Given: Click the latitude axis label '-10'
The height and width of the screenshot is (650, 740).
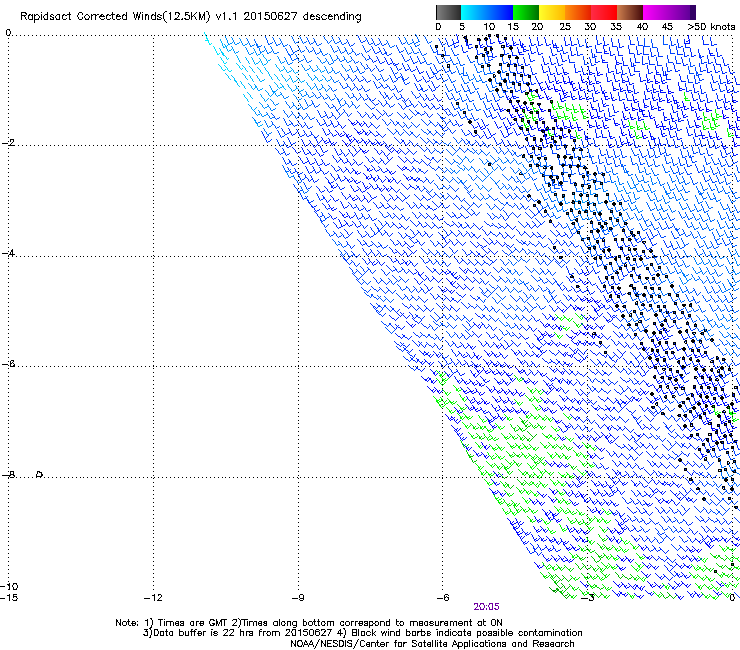Looking at the screenshot, I should tap(9, 586).
